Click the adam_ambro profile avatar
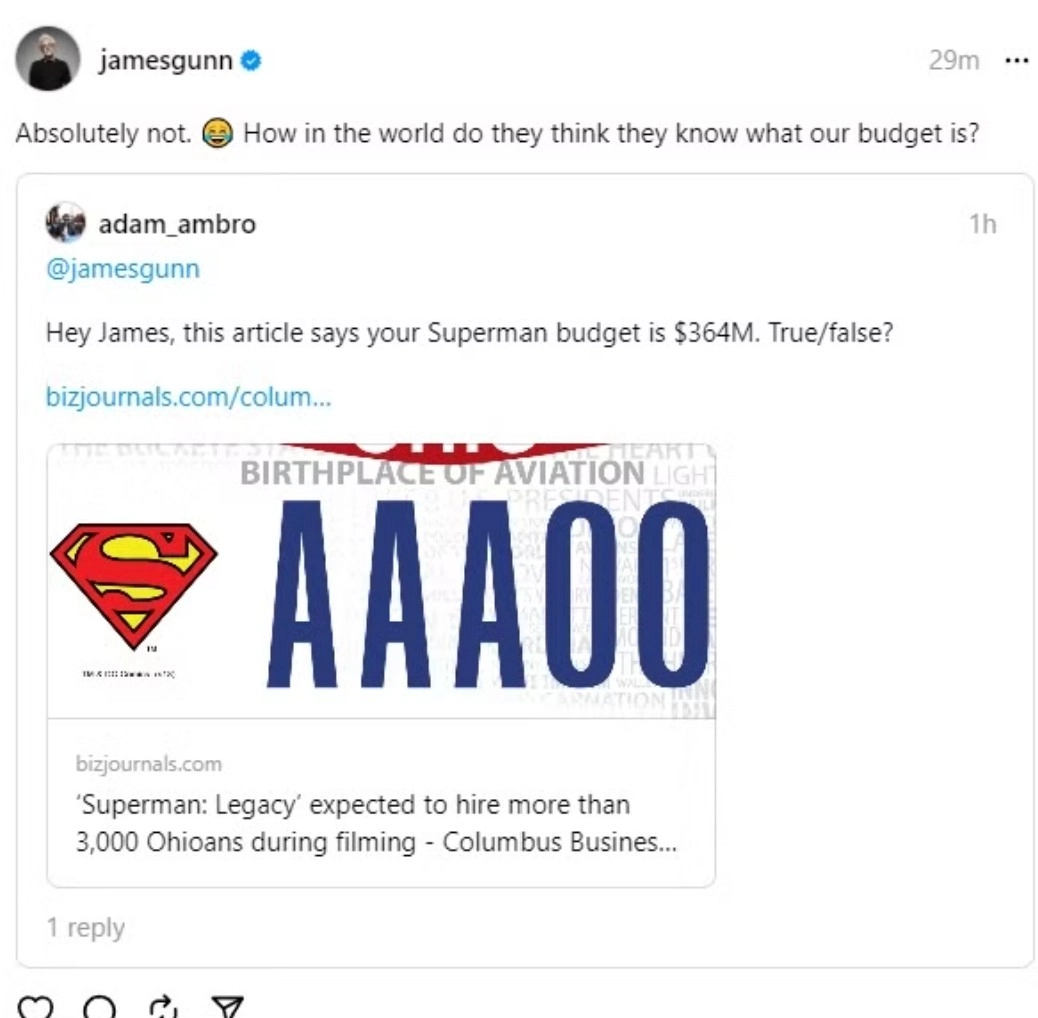Viewport: 1038px width, 1018px height. click(x=65, y=223)
